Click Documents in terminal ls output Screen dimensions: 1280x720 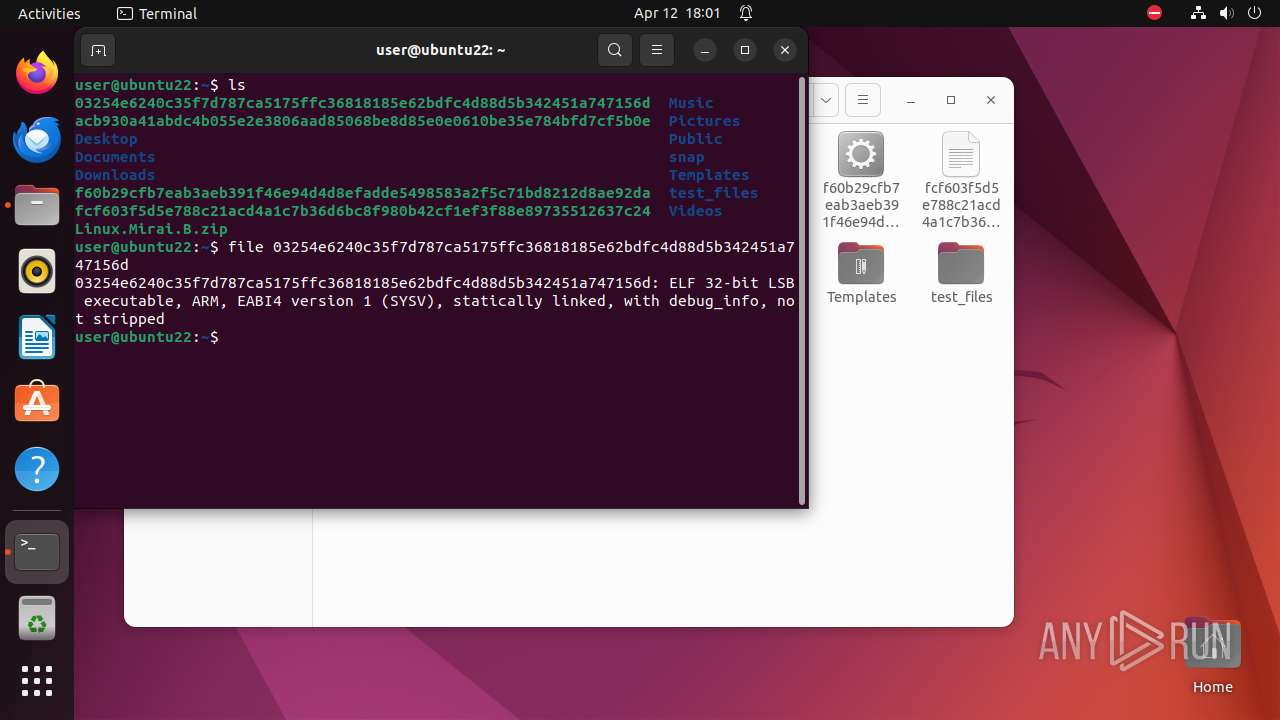tap(115, 157)
